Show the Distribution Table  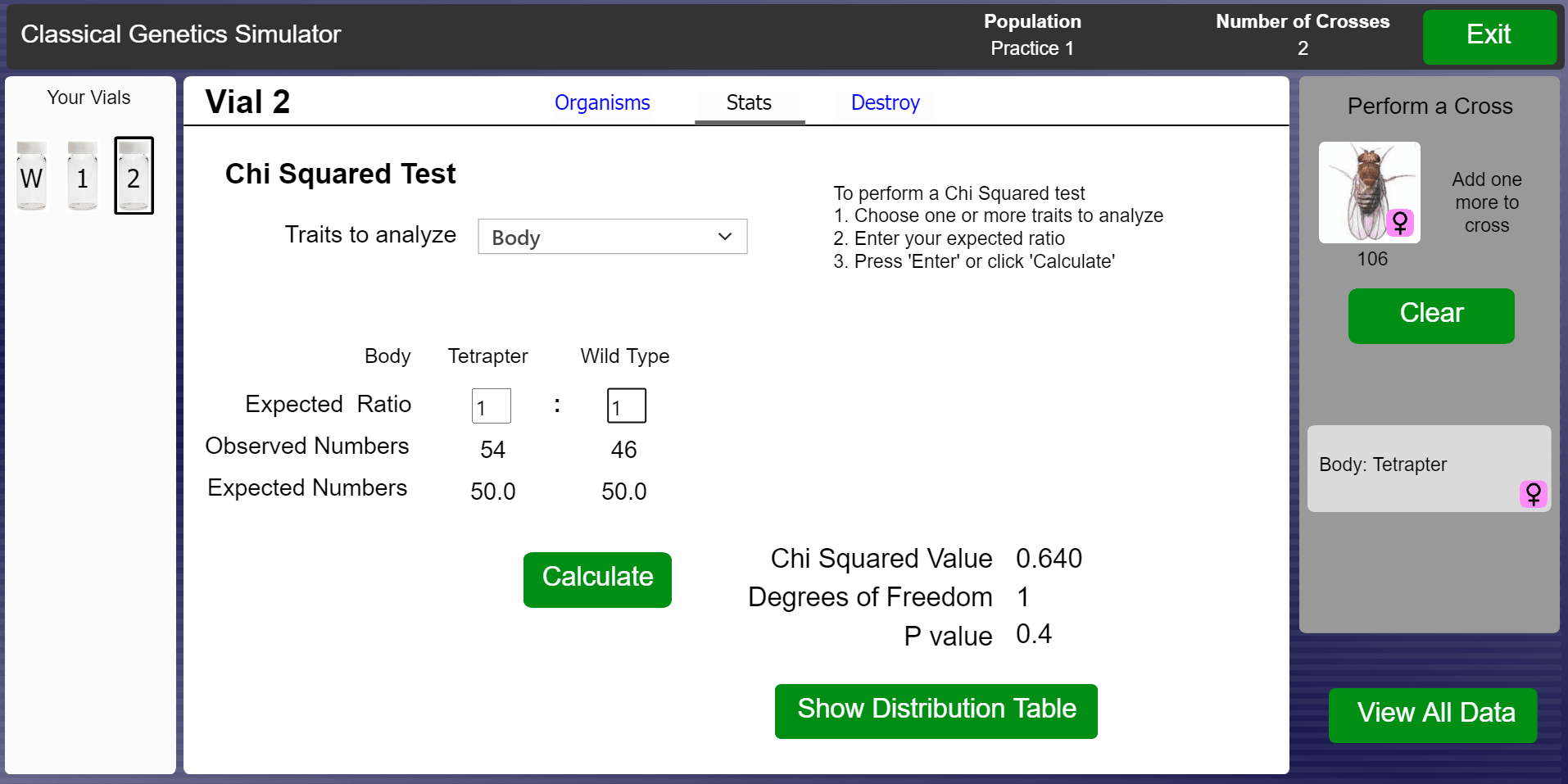click(x=936, y=710)
